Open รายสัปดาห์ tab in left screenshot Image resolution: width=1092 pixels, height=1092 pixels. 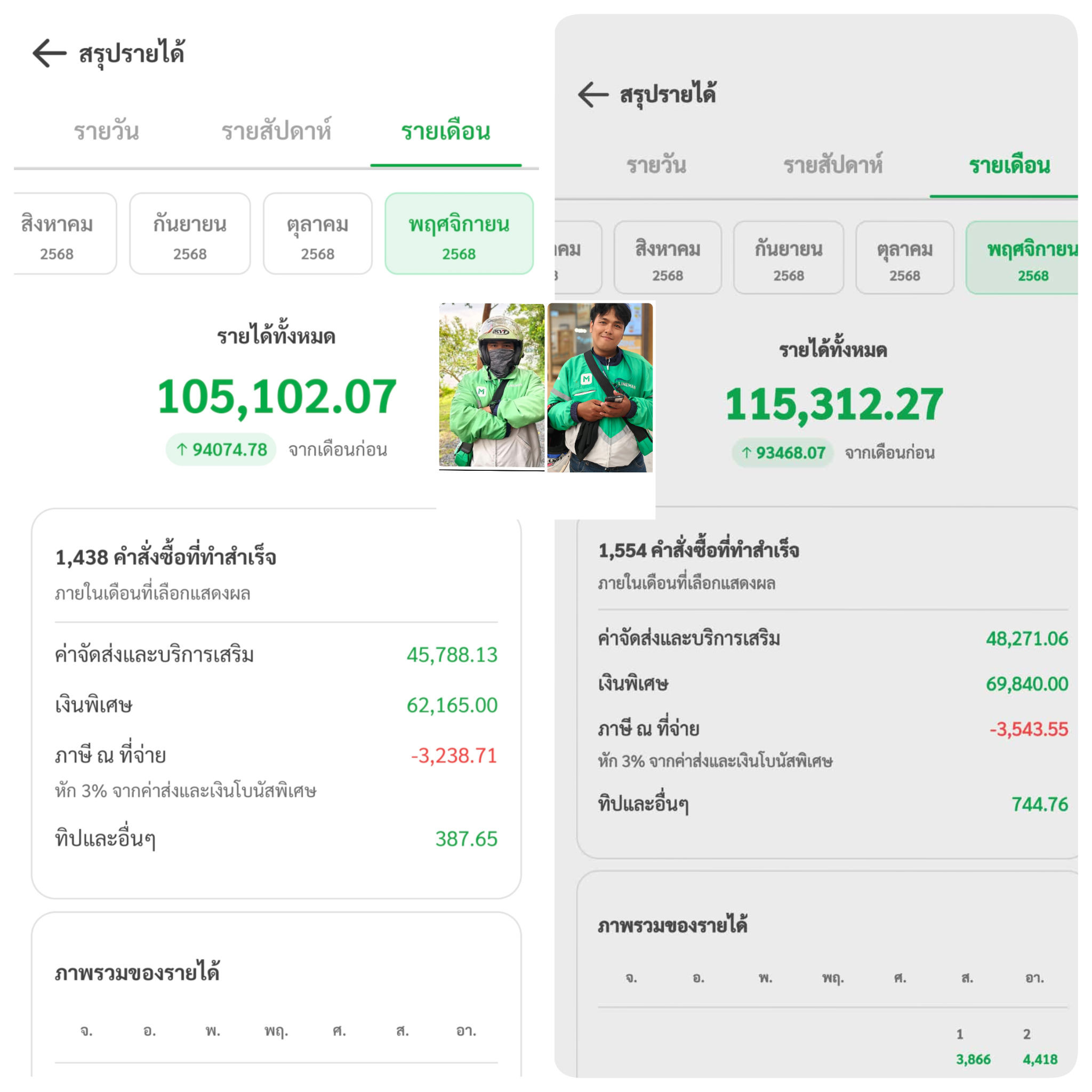tap(276, 130)
